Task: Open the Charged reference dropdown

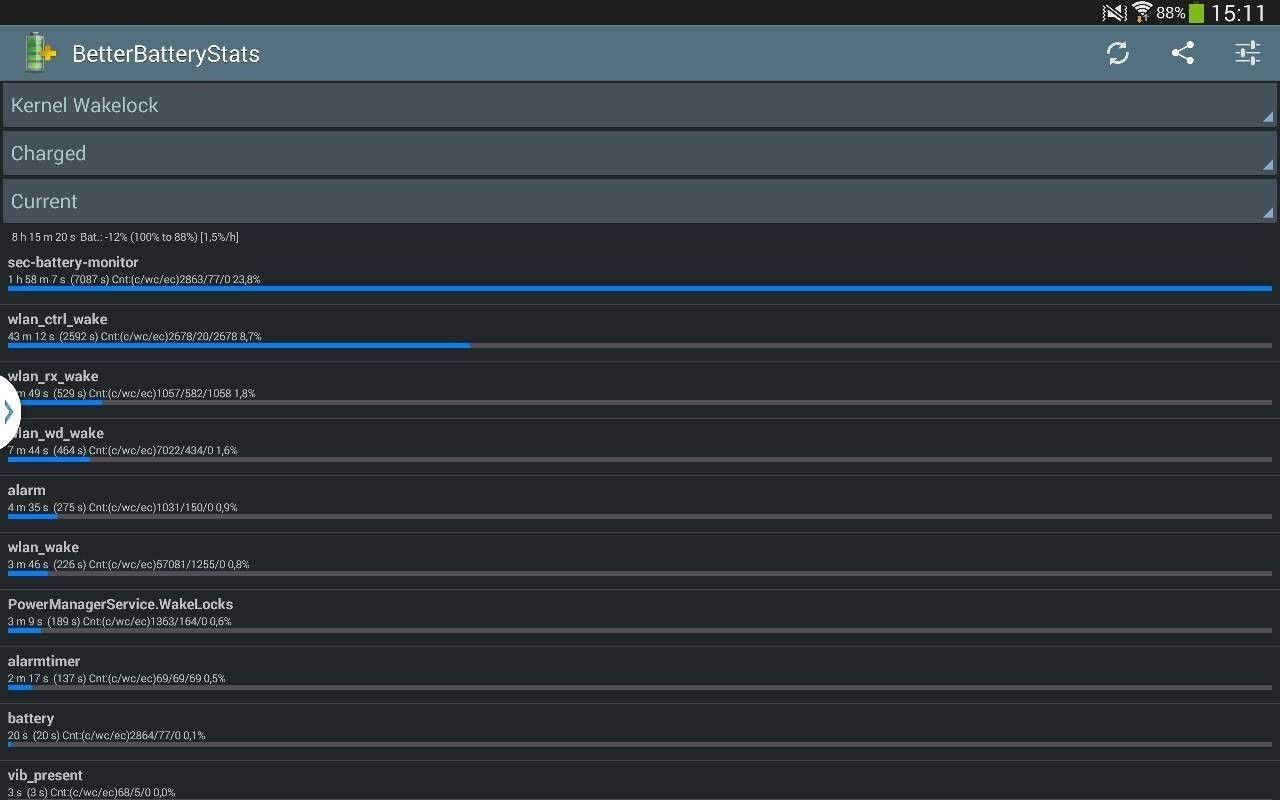Action: [x=640, y=153]
